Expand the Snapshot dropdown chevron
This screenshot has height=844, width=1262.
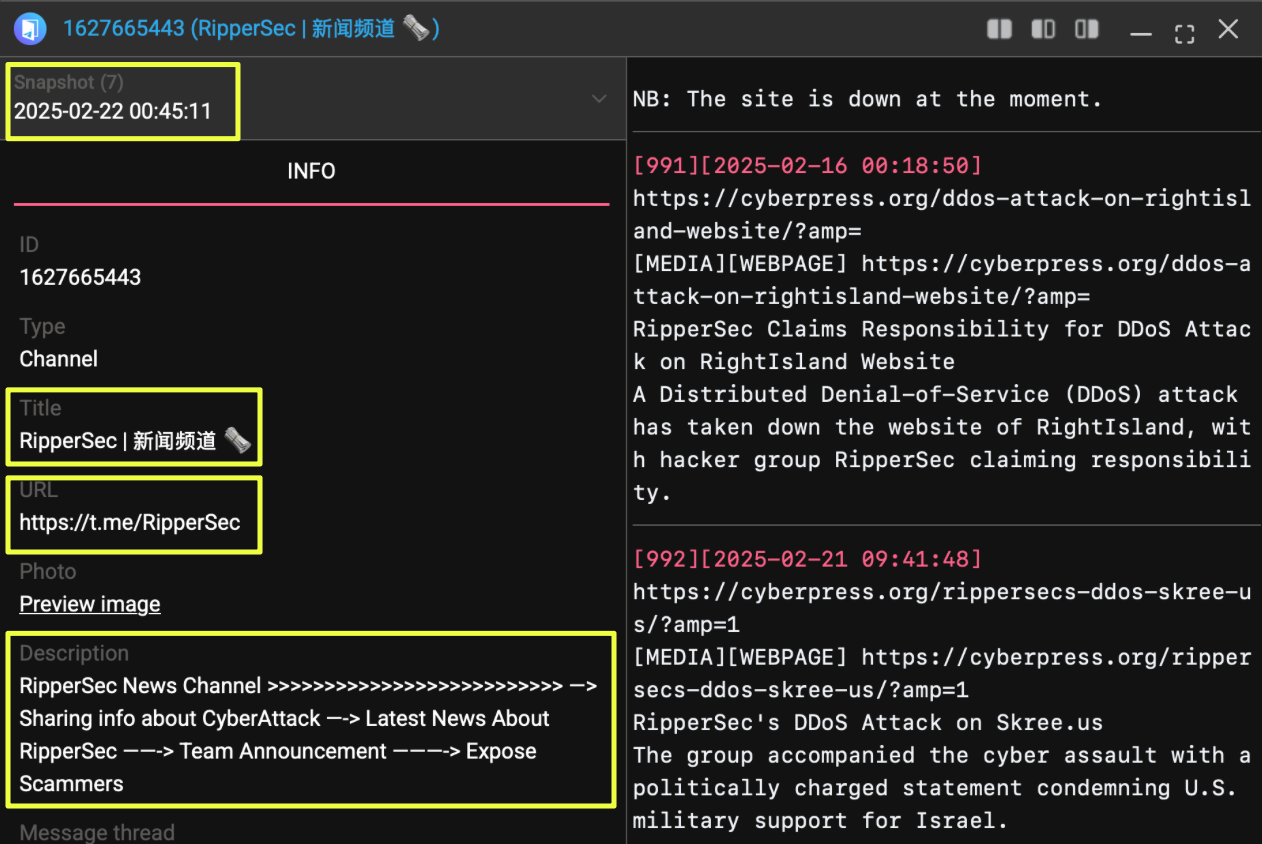pos(599,98)
